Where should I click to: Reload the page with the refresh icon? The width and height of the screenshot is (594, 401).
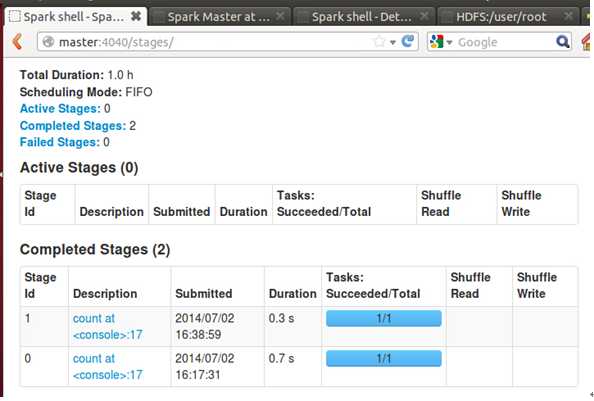(408, 42)
